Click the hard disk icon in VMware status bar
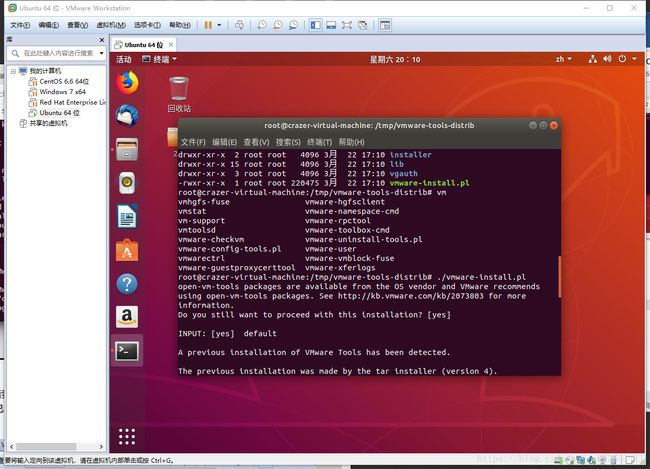The image size is (650, 469). tap(559, 460)
